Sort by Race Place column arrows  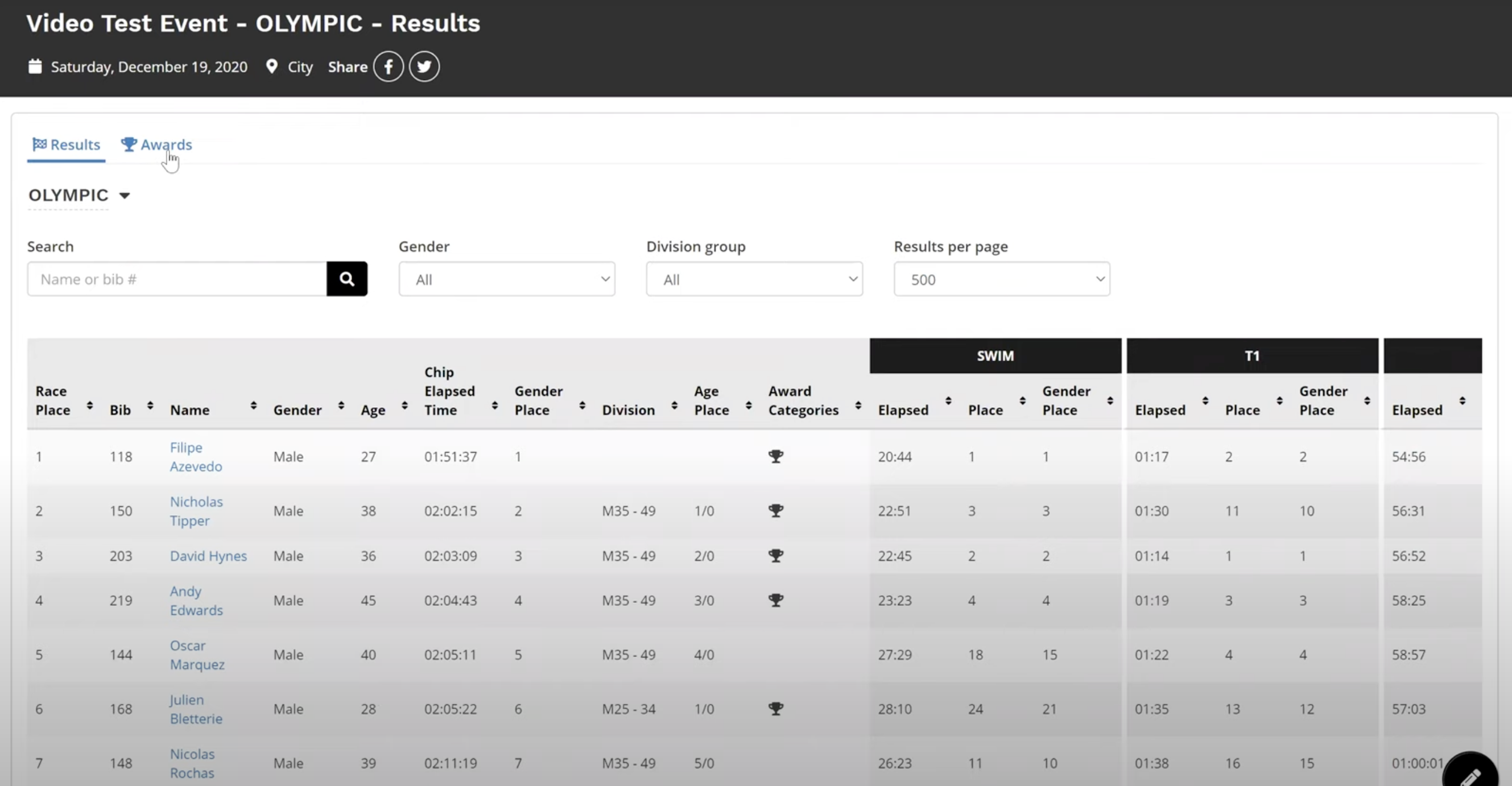point(90,405)
